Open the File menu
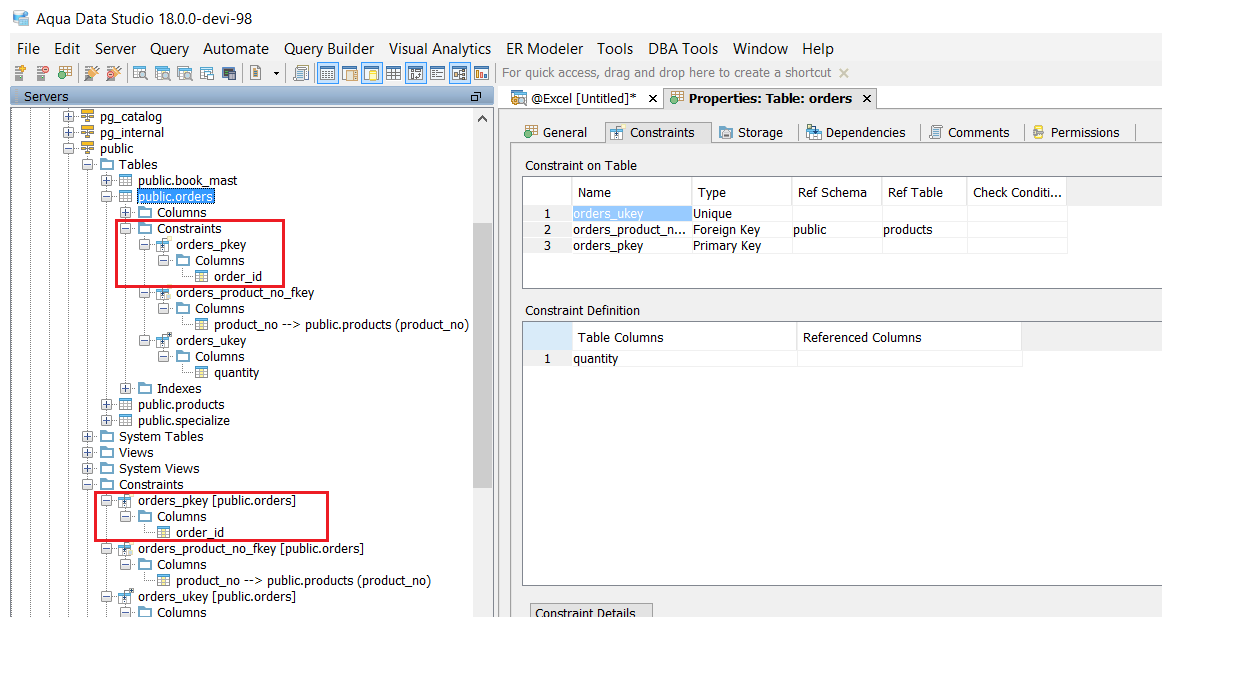This screenshot has height=692, width=1233. pyautogui.click(x=29, y=49)
